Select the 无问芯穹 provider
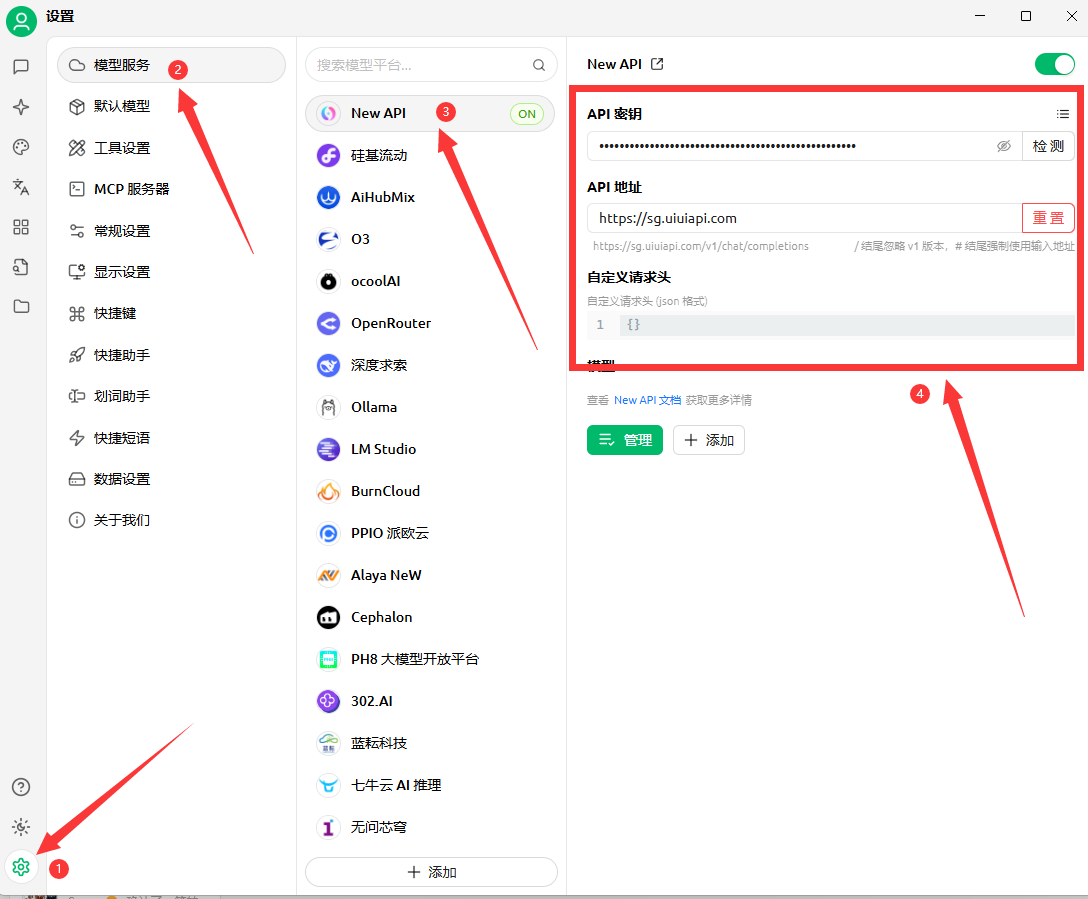The height and width of the screenshot is (899, 1088). point(430,827)
